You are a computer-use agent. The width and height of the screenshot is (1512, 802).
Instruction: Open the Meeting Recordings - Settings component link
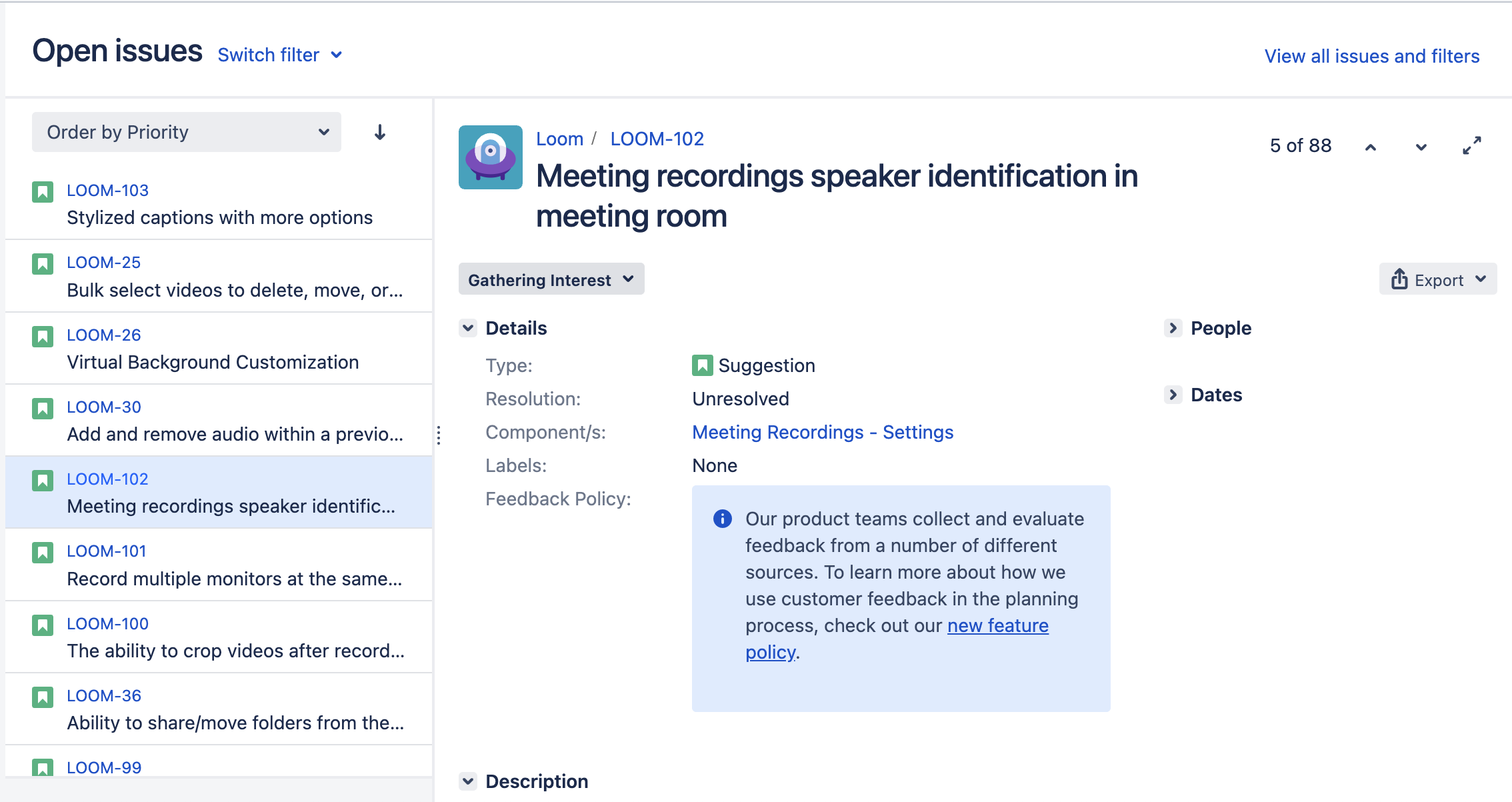[x=823, y=432]
